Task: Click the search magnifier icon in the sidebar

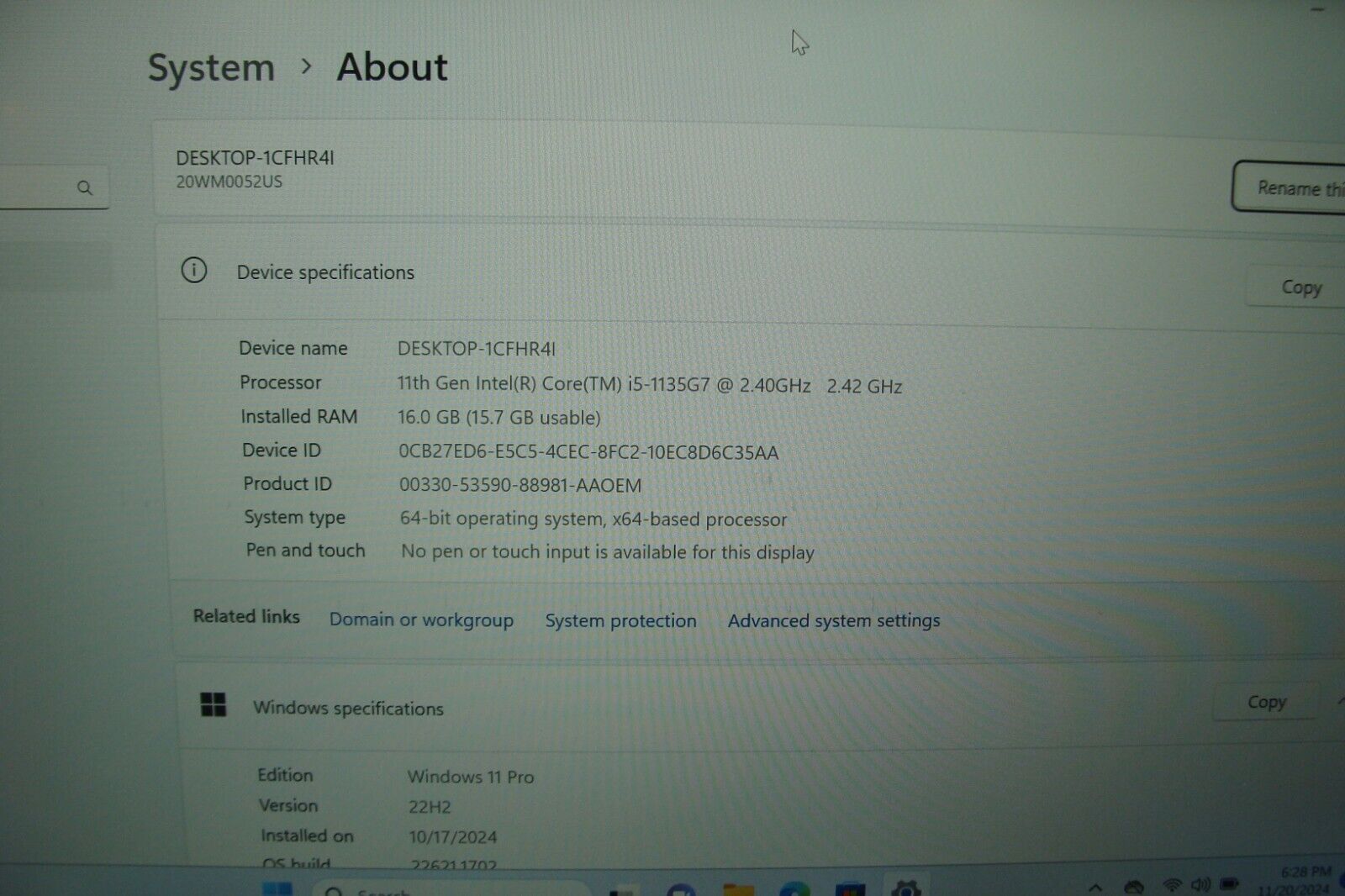Action: [85, 187]
